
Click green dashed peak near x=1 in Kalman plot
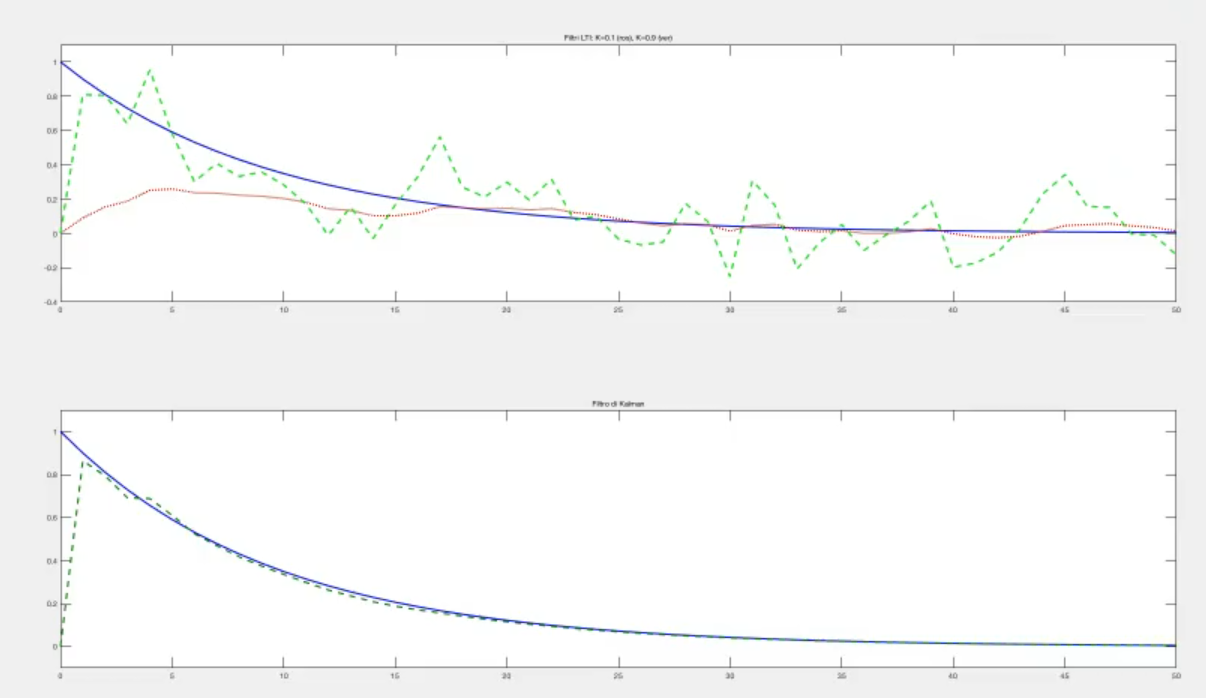(84, 463)
